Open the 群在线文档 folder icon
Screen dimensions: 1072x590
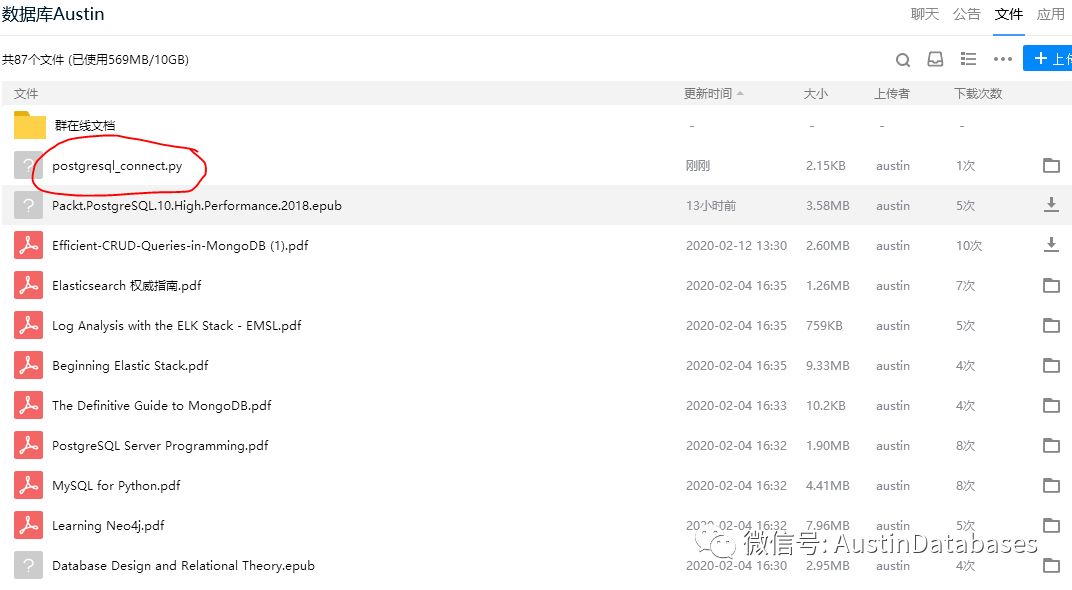29,125
